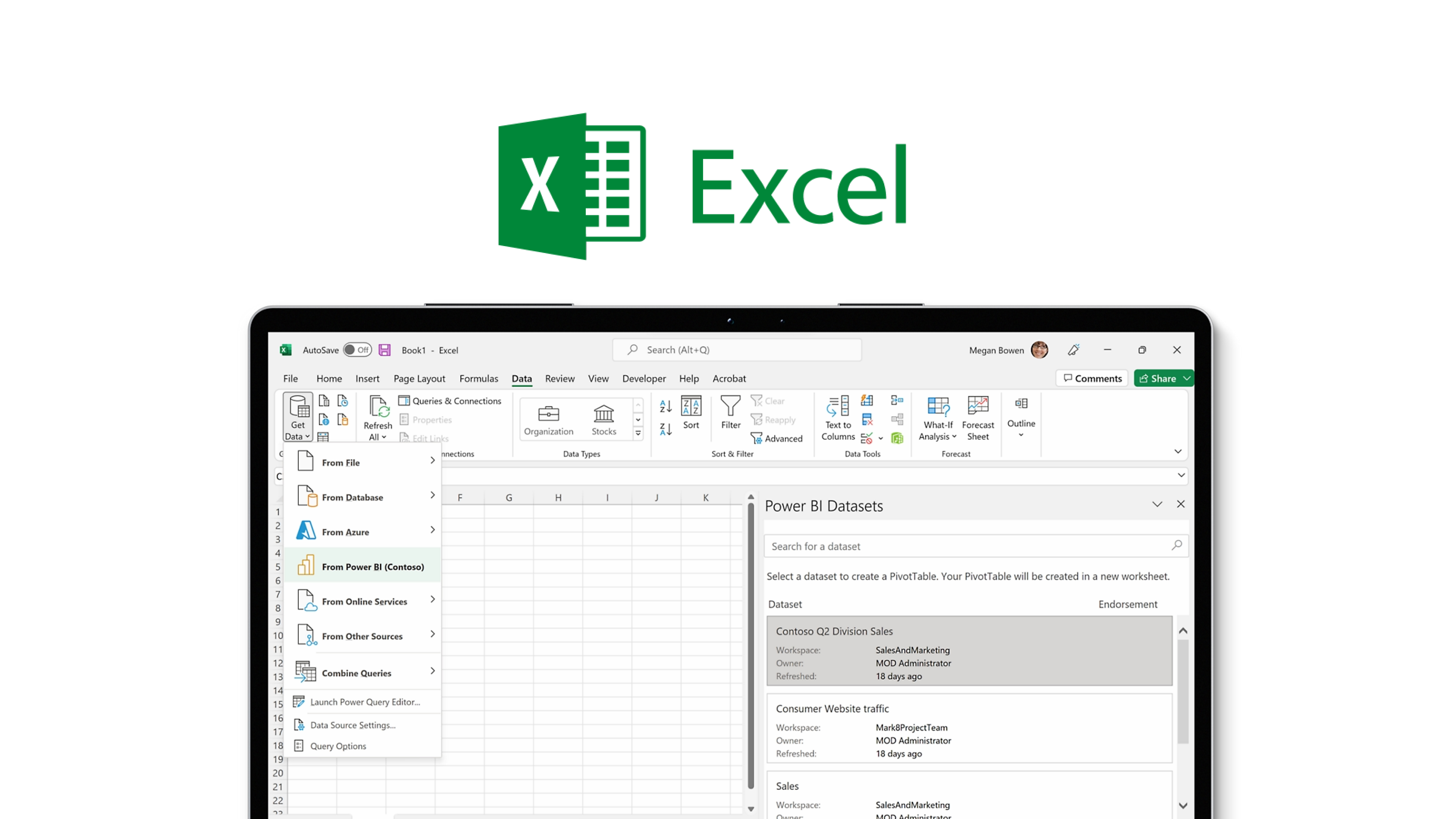Enable Advanced filtering
The height and width of the screenshot is (819, 1456).
[777, 438]
